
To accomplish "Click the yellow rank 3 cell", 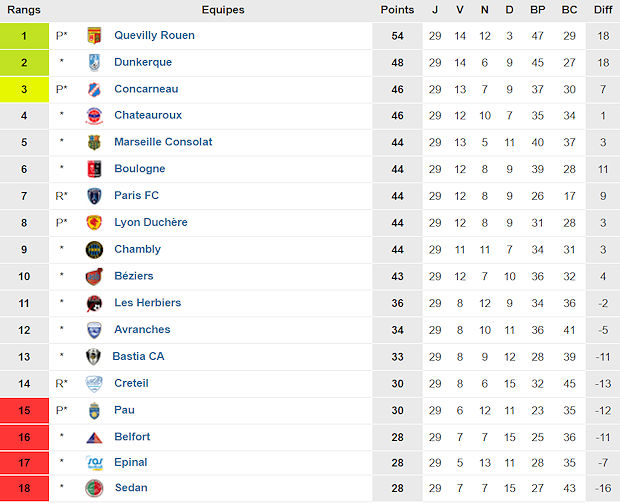I will coord(24,89).
